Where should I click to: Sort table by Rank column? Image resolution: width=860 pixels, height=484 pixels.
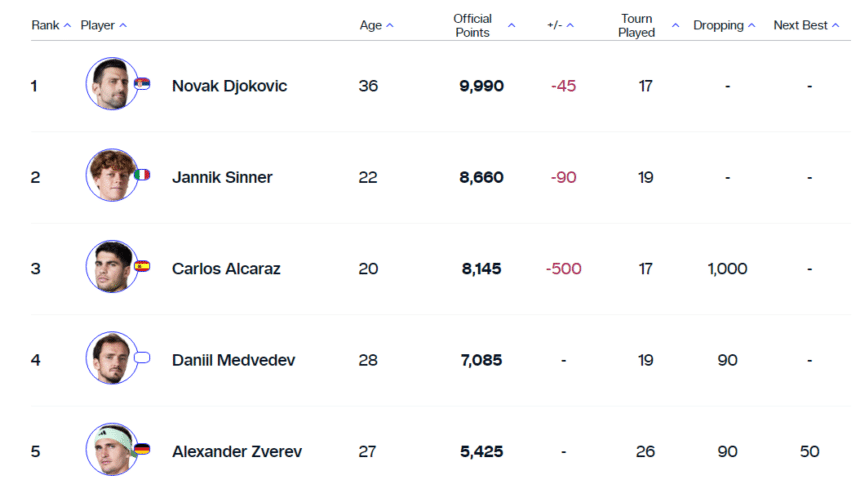pos(51,25)
